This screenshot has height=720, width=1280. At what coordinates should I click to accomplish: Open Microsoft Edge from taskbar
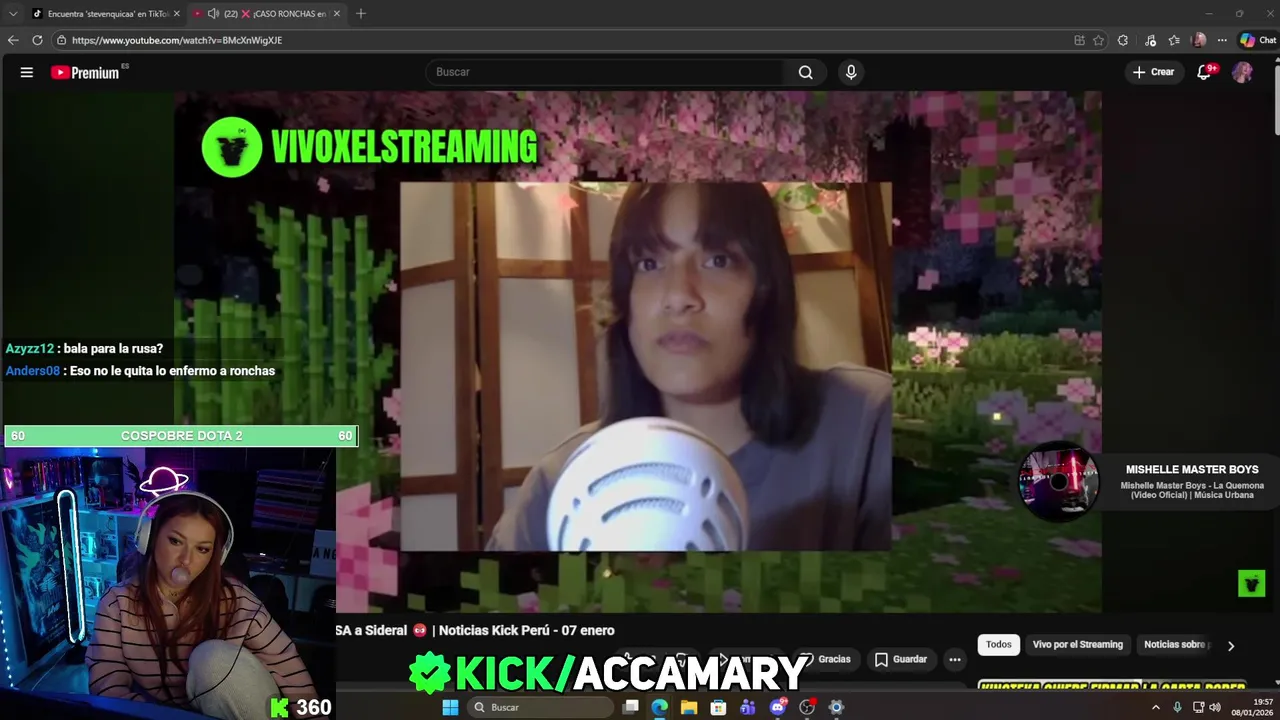(x=660, y=707)
